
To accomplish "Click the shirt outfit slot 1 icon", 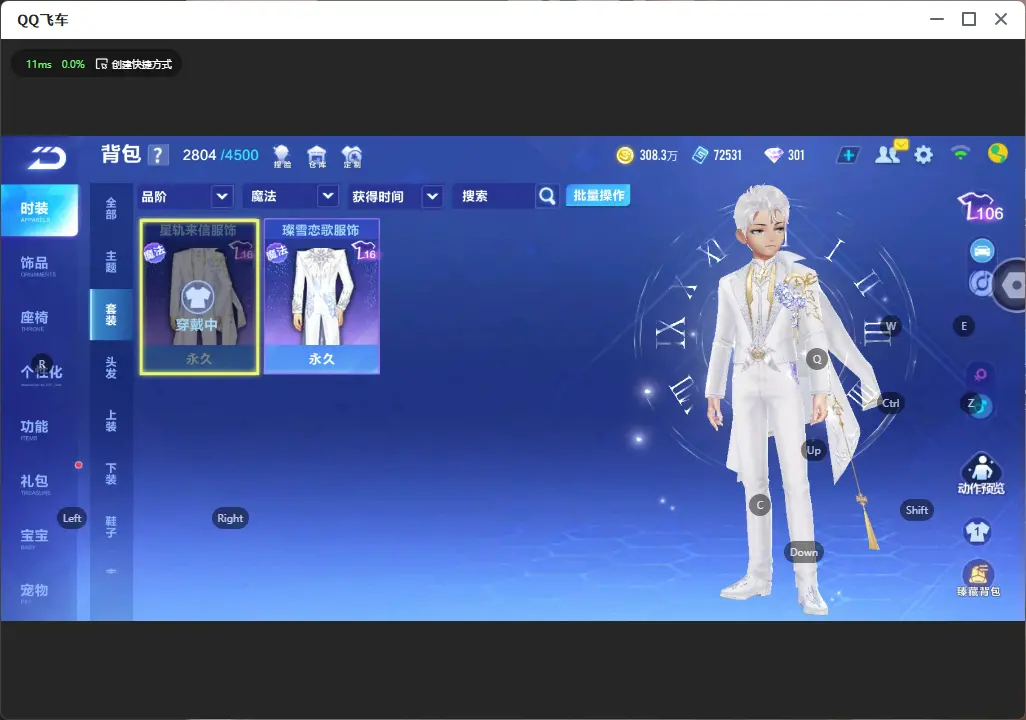I will (978, 531).
